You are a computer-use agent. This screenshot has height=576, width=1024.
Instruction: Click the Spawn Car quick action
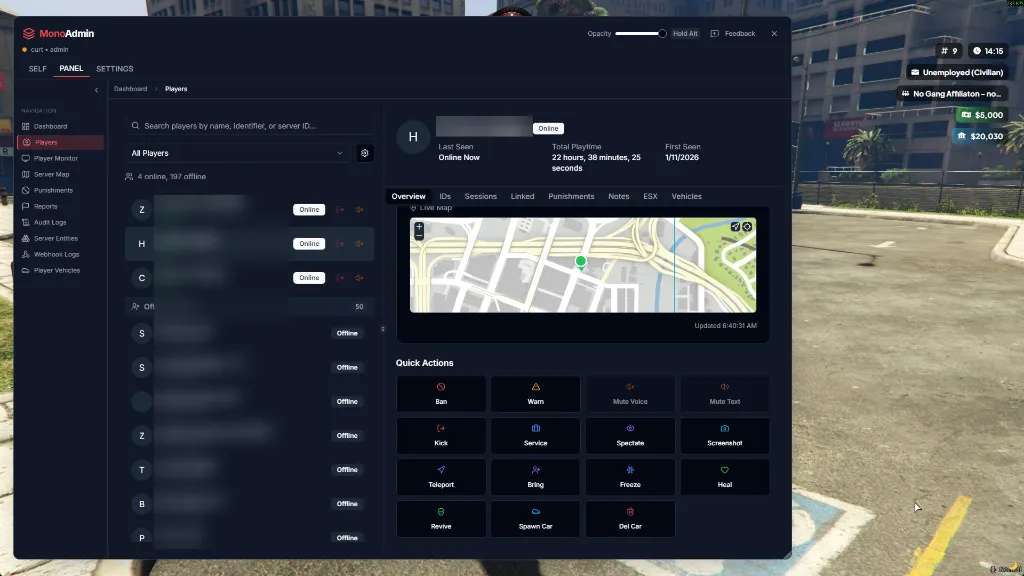pos(535,519)
